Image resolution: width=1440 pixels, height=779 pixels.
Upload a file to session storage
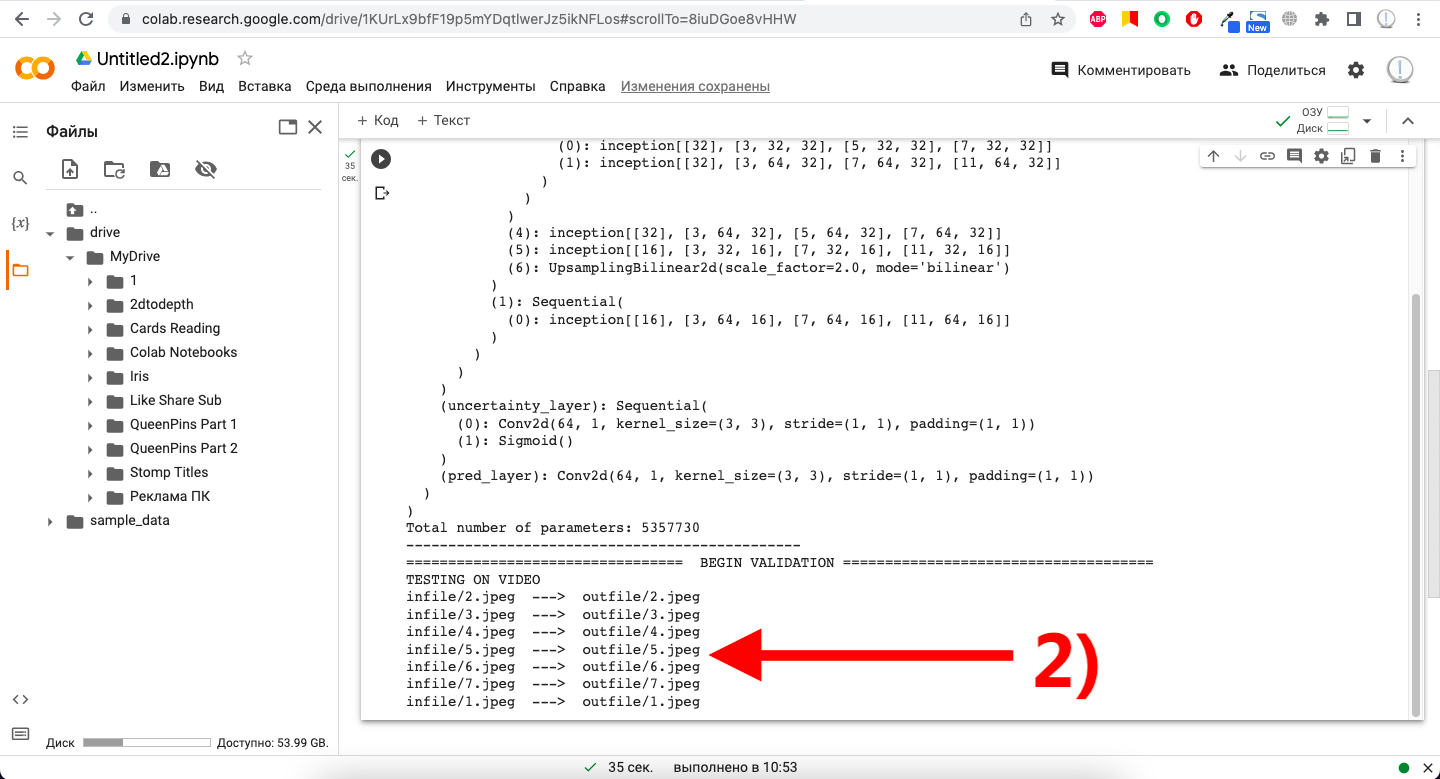(70, 170)
